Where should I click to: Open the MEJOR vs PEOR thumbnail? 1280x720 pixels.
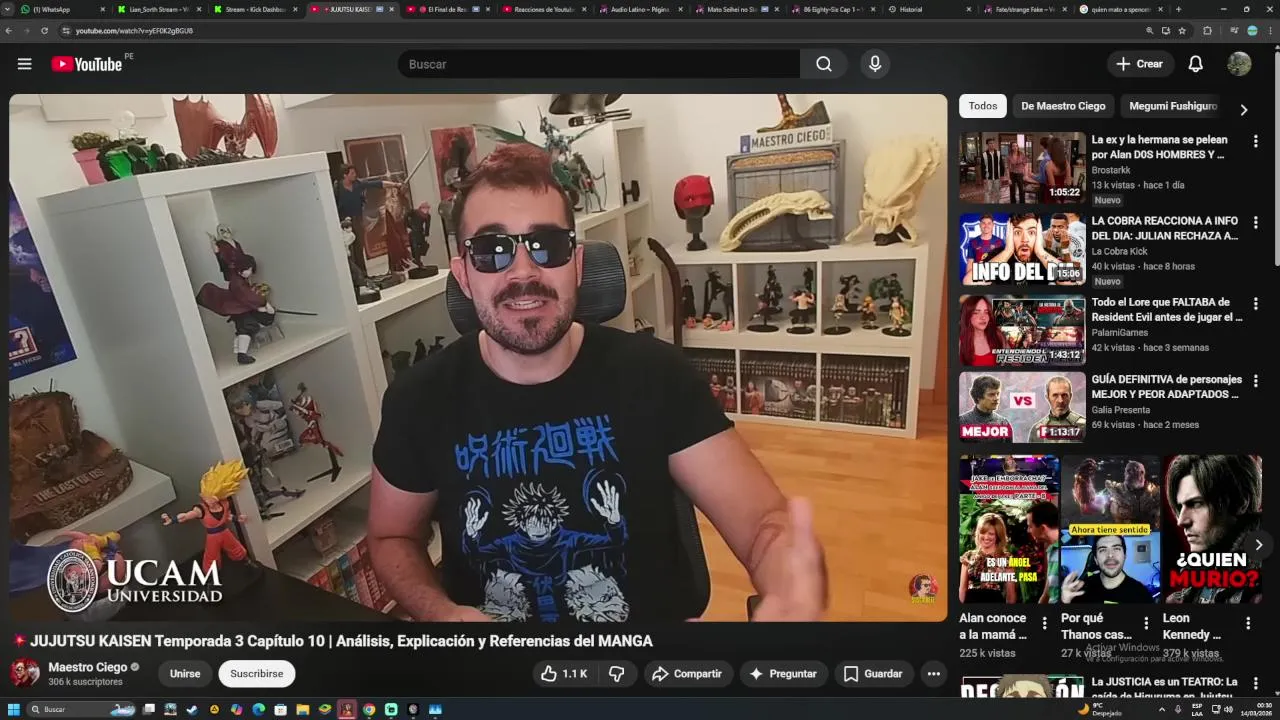(x=1022, y=408)
